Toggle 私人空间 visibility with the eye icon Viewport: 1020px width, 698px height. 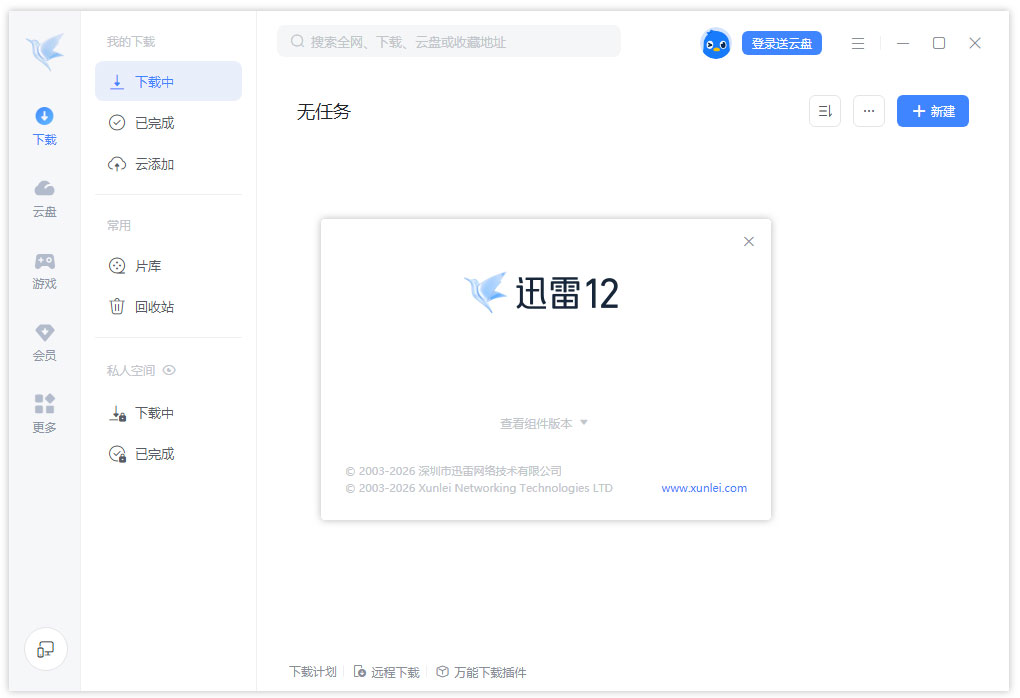coord(169,369)
